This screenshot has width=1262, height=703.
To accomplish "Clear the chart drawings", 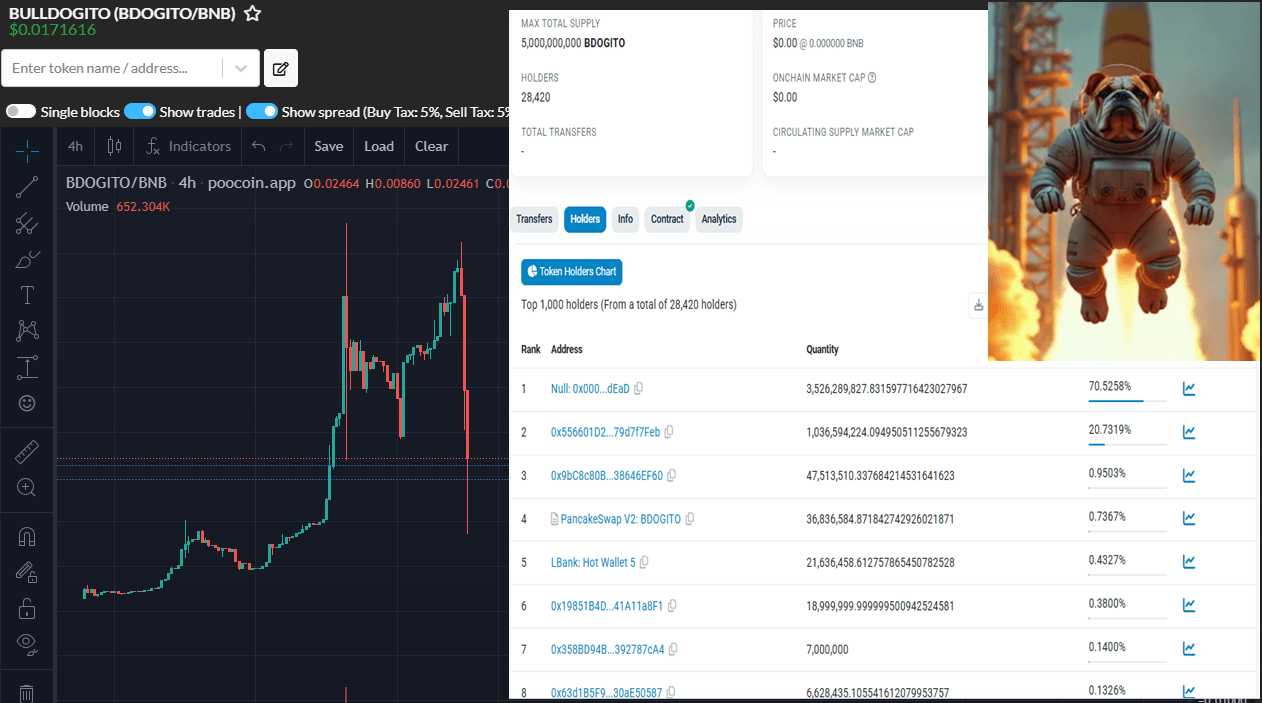I will pos(432,146).
